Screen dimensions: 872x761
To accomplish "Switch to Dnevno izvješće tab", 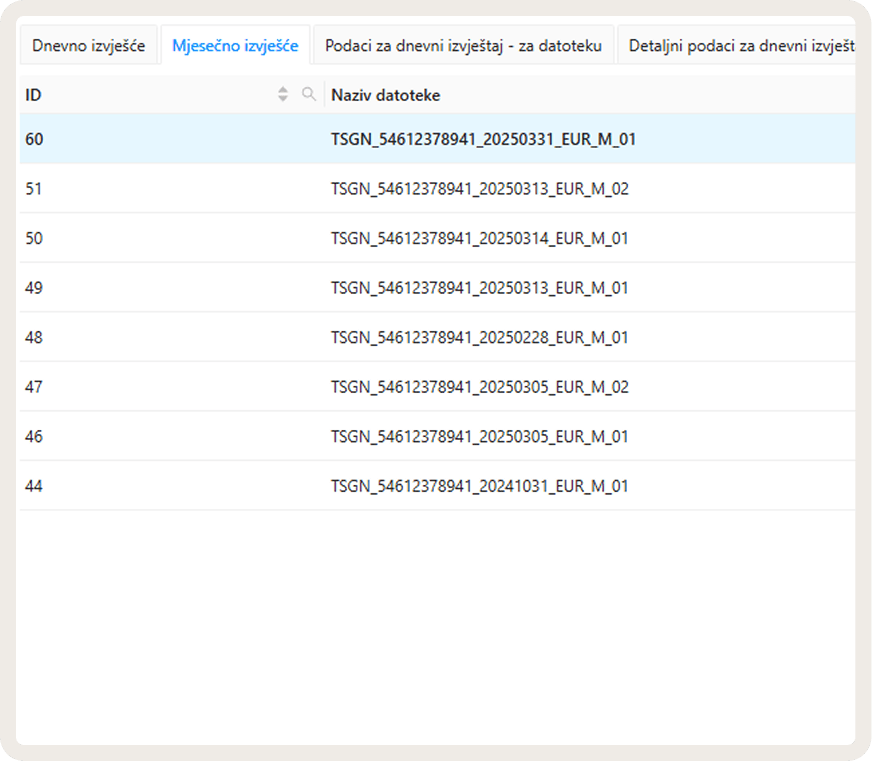I will (x=89, y=45).
